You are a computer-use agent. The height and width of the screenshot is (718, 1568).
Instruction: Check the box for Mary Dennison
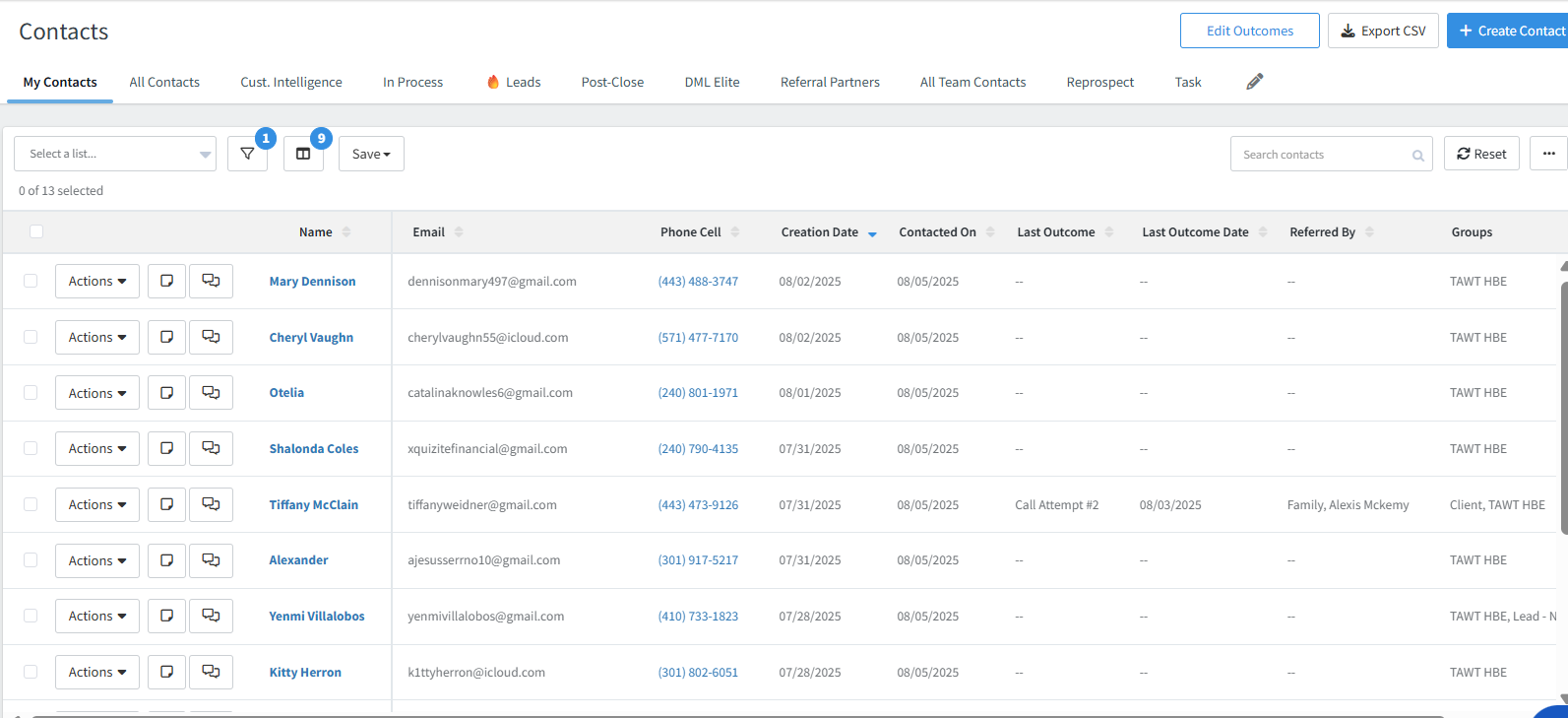(31, 281)
